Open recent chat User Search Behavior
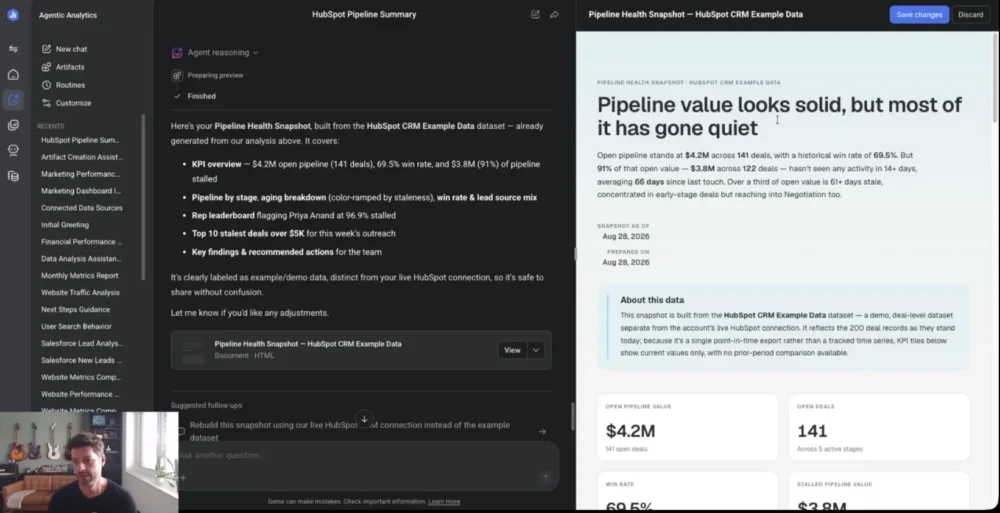 [76, 327]
